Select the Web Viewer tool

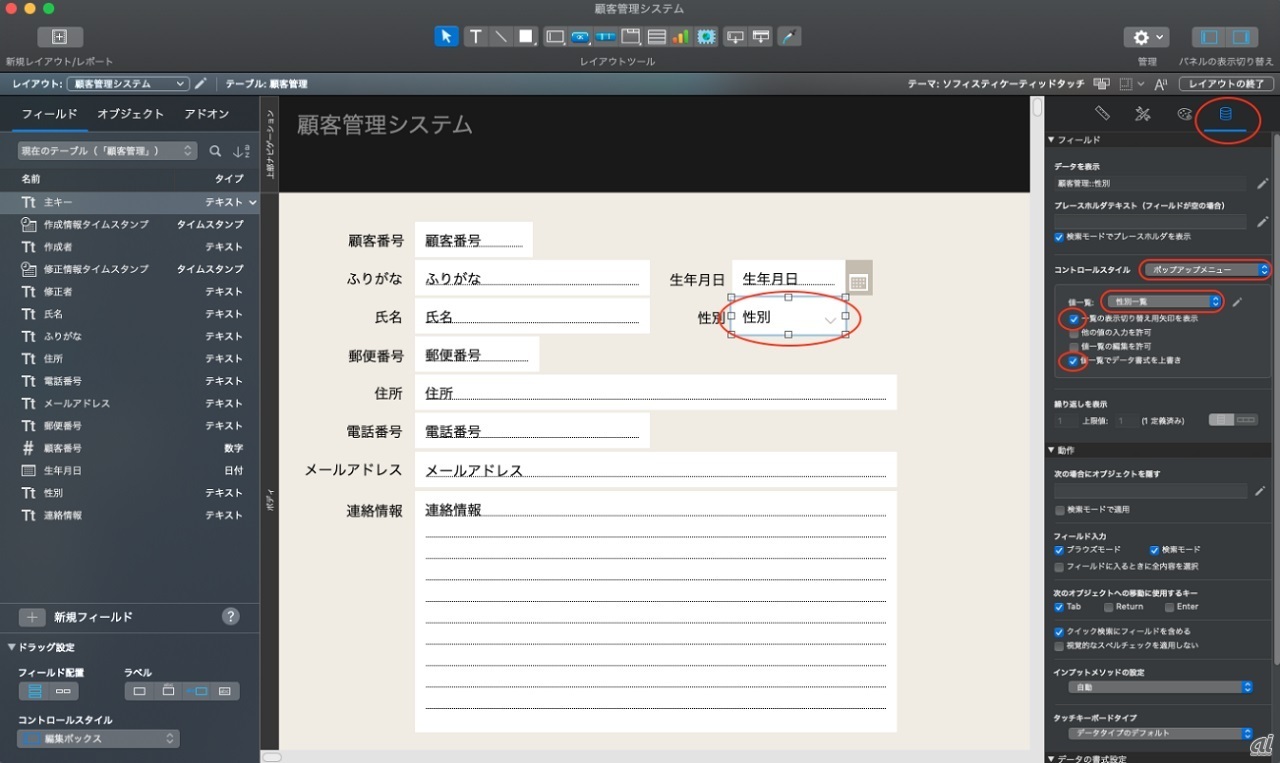tap(707, 37)
